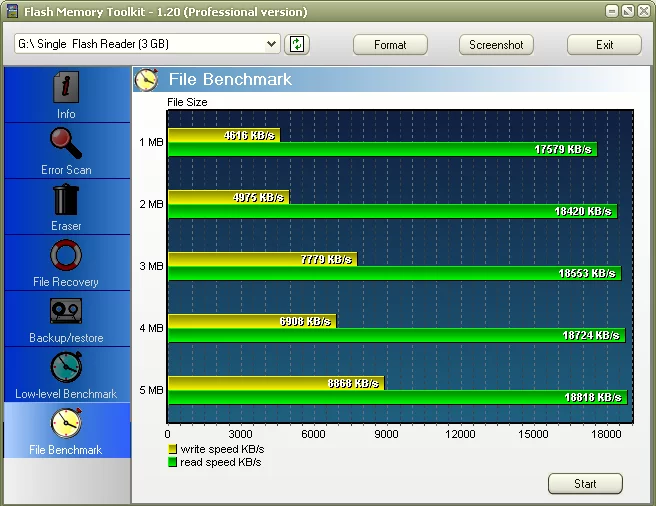Click the 4616 KB/s write bar
Viewport: 656px width, 506px height.
(224, 135)
